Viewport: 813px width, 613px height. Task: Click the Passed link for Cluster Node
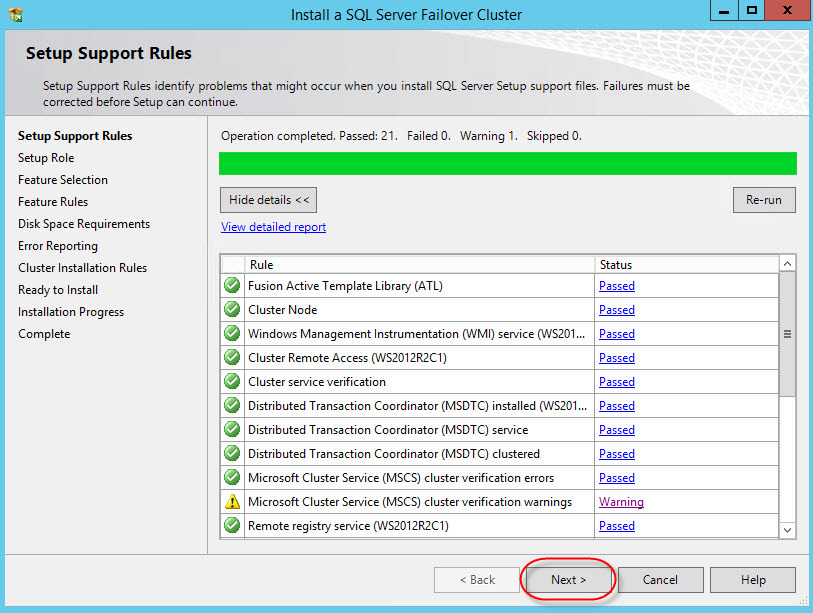tap(616, 309)
